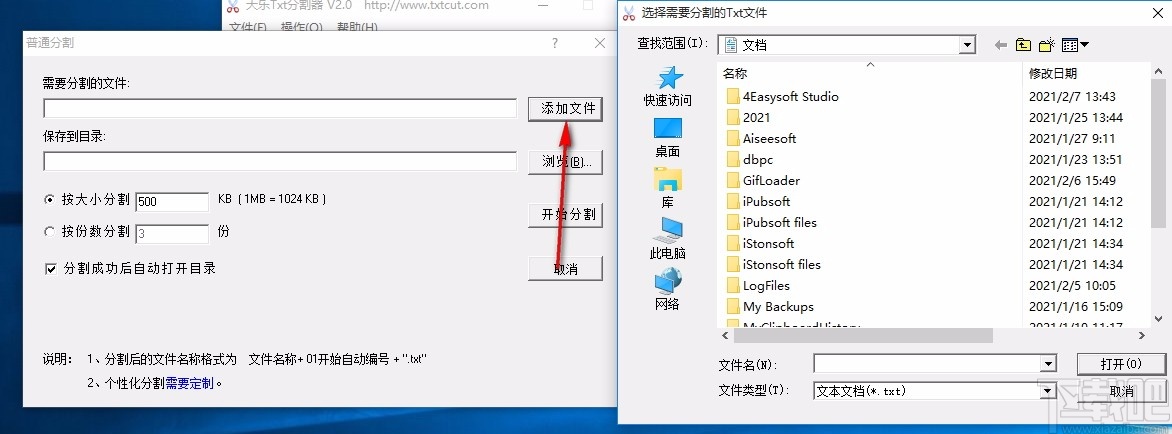Jump to Desktop (桌面) location

667,138
